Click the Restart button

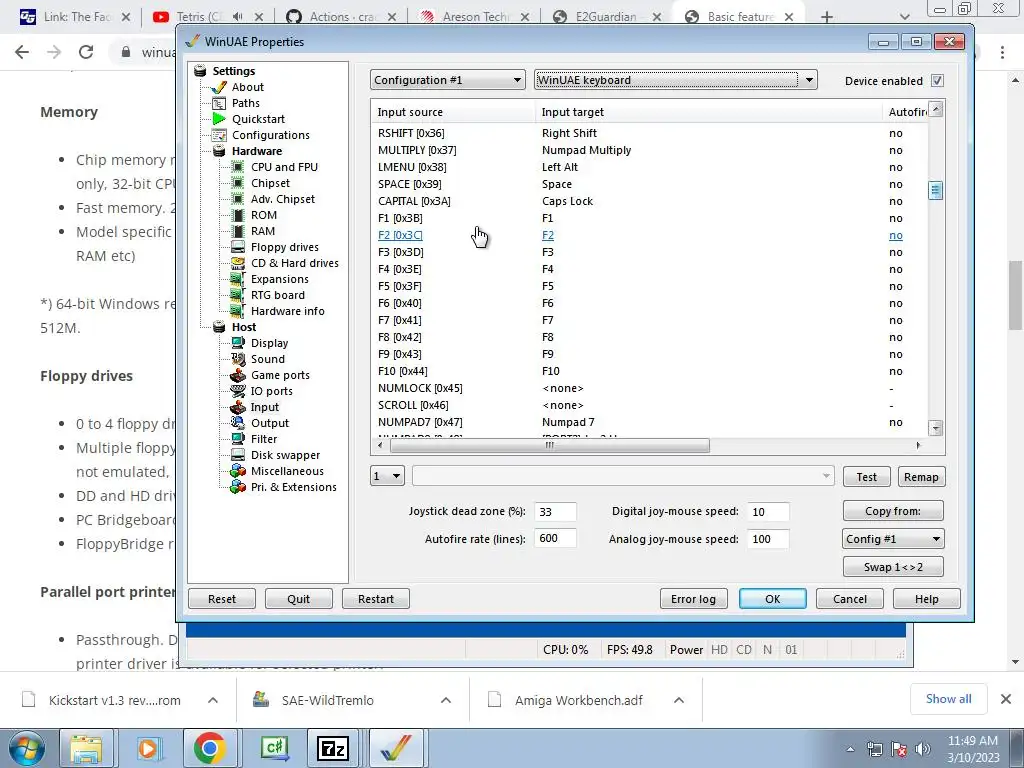pyautogui.click(x=376, y=599)
